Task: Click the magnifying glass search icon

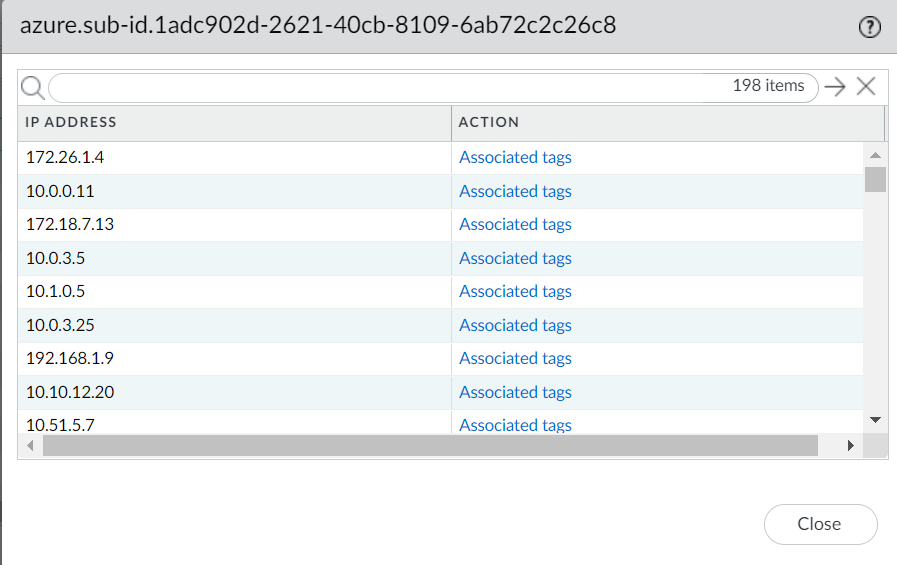Action: [32, 87]
